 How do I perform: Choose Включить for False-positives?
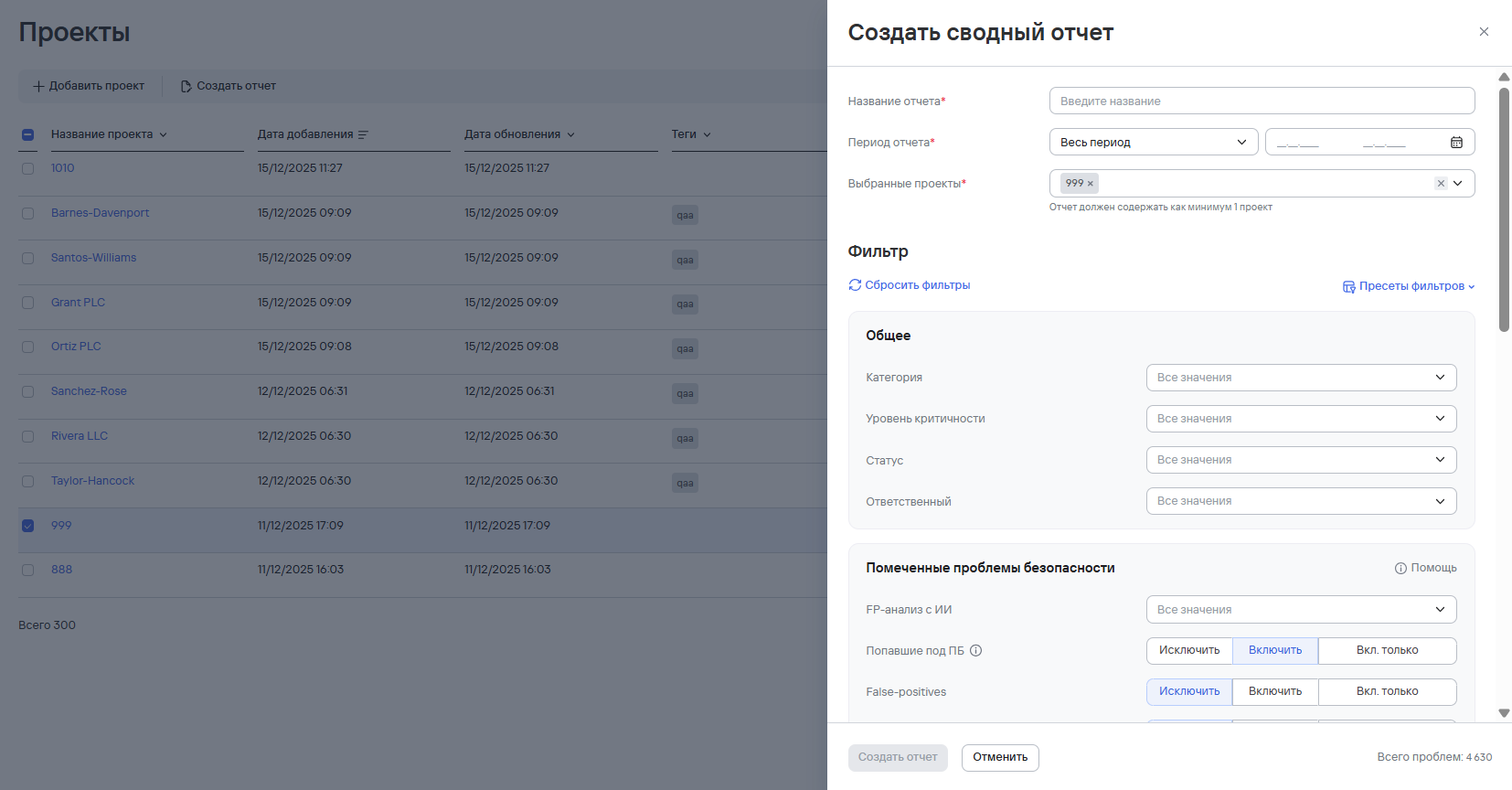(1274, 692)
